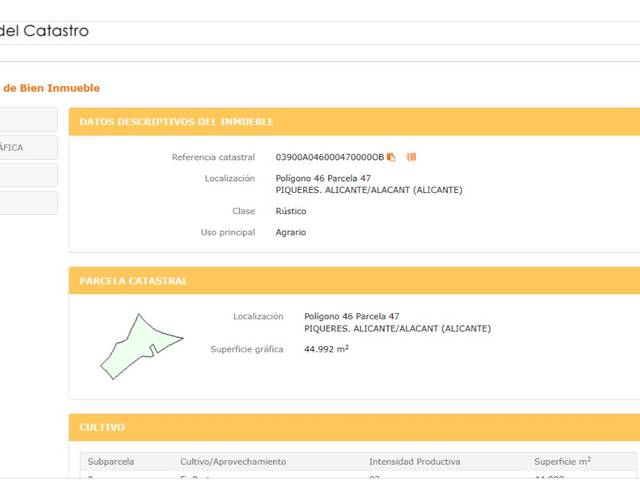Click the 'de Bien Inmueble' orange heading
The height and width of the screenshot is (480, 640).
click(x=50, y=88)
